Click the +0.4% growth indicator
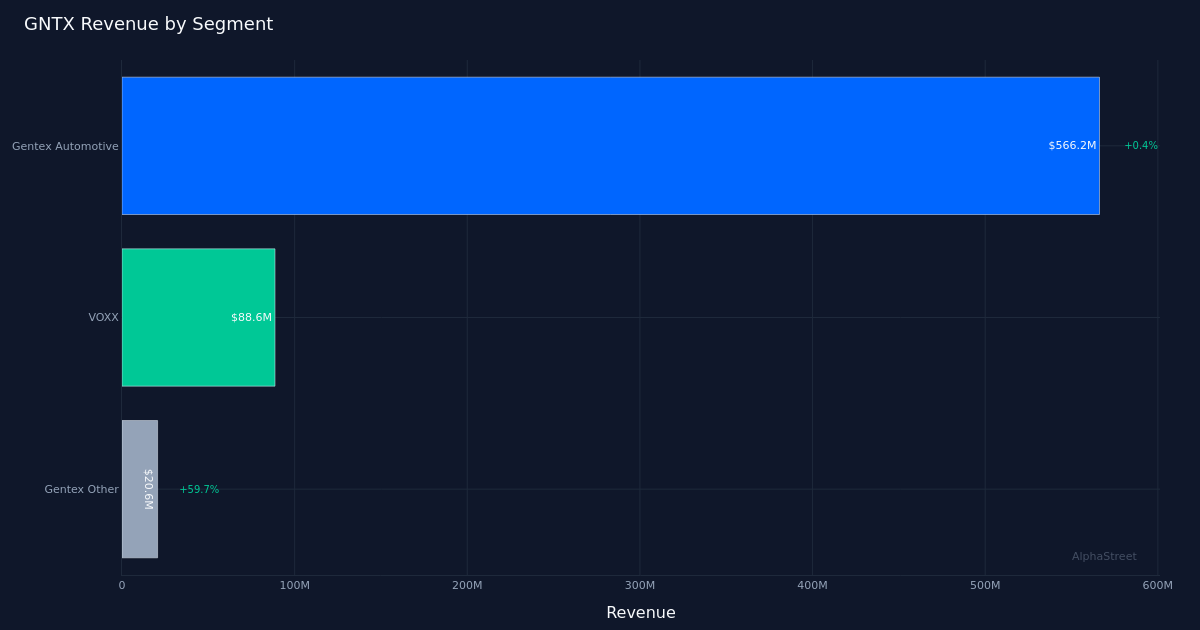Viewport: 1200px width, 630px height. (x=1141, y=146)
